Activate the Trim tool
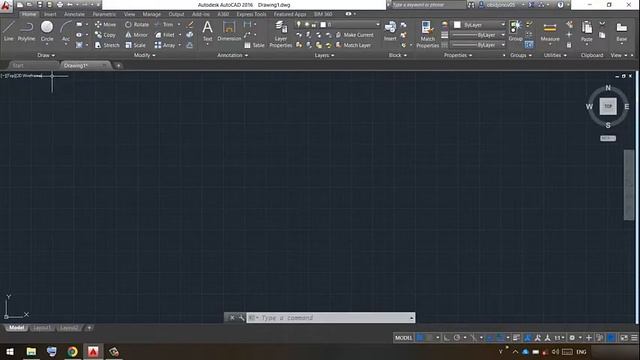 click(164, 24)
